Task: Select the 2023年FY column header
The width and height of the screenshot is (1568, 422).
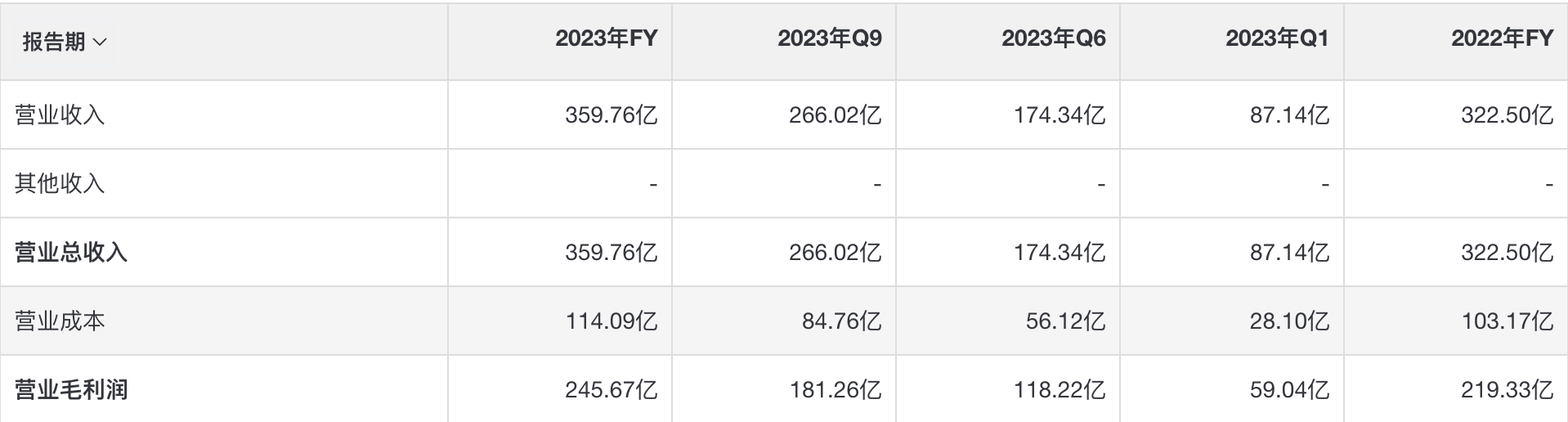Action: coord(606,38)
